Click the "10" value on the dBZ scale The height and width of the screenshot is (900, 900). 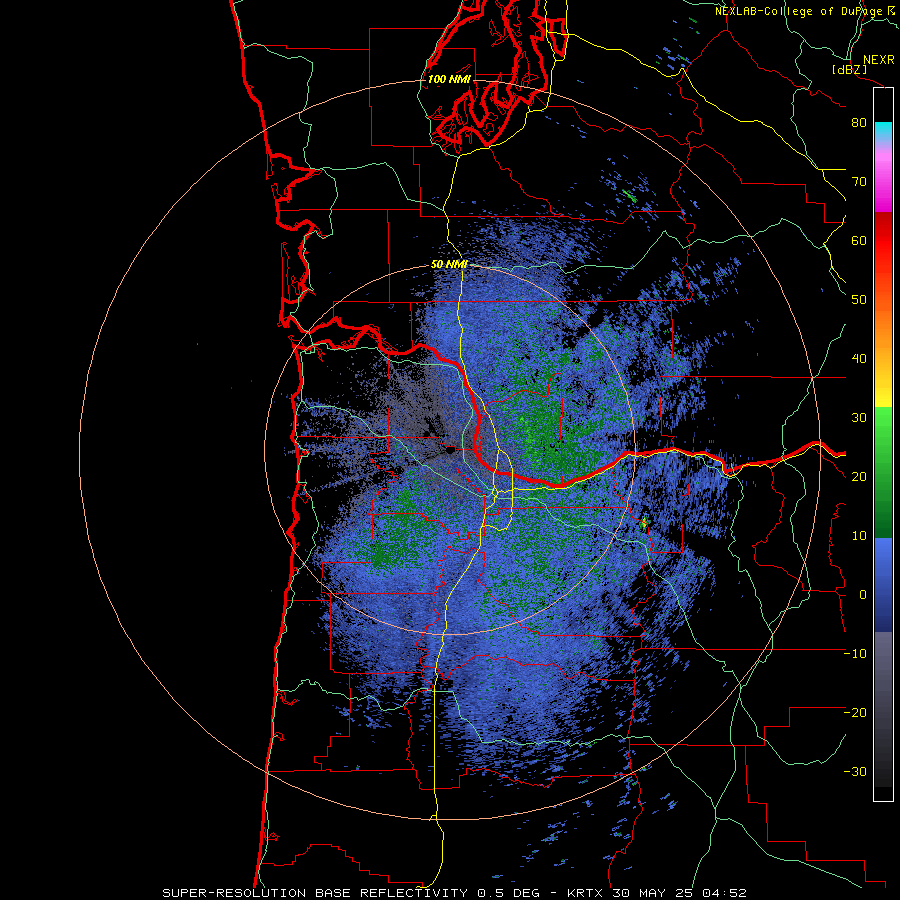click(x=859, y=536)
